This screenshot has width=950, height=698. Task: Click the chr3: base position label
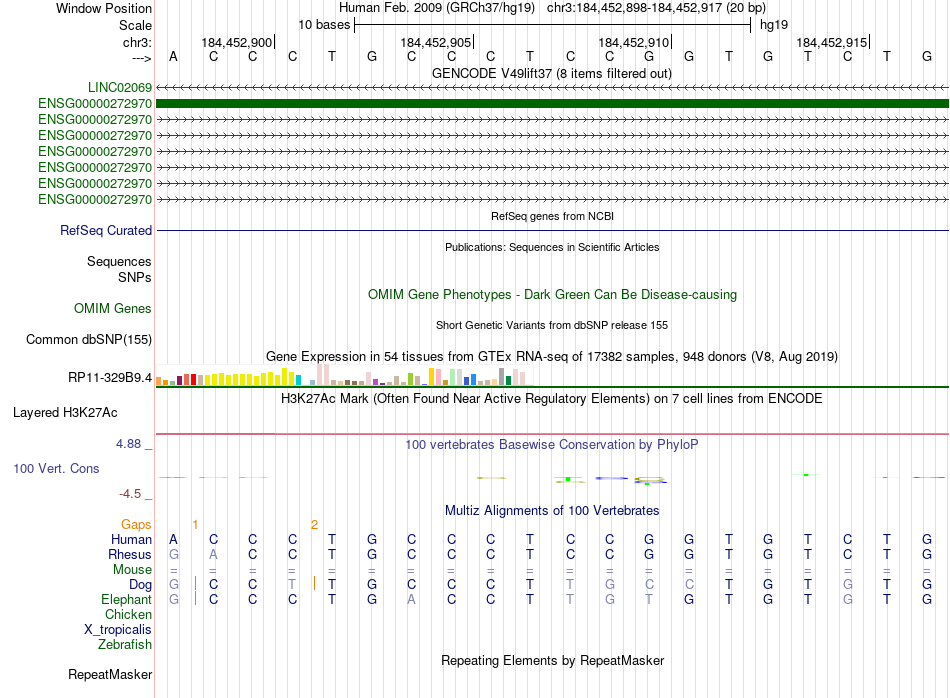(x=138, y=42)
